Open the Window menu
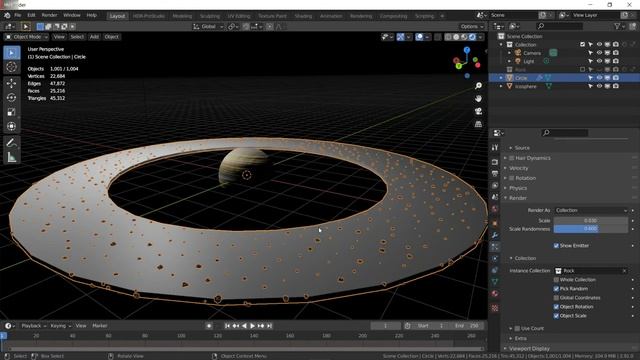Image resolution: width=640 pixels, height=360 pixels. coord(72,15)
